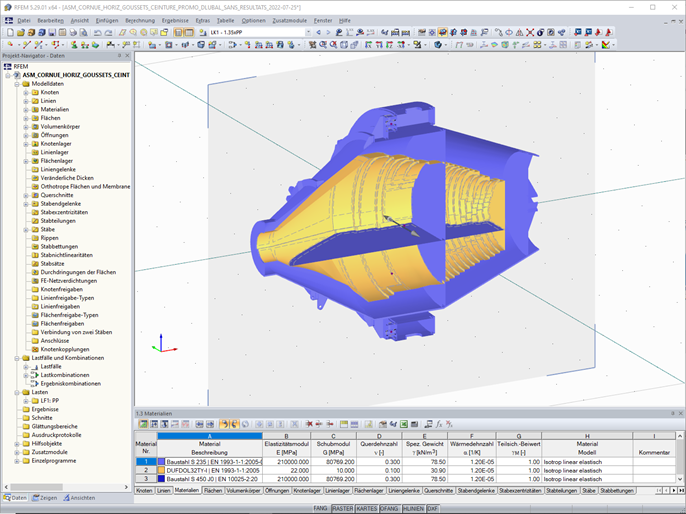Switch to Zeigen navigator tab

[45, 498]
